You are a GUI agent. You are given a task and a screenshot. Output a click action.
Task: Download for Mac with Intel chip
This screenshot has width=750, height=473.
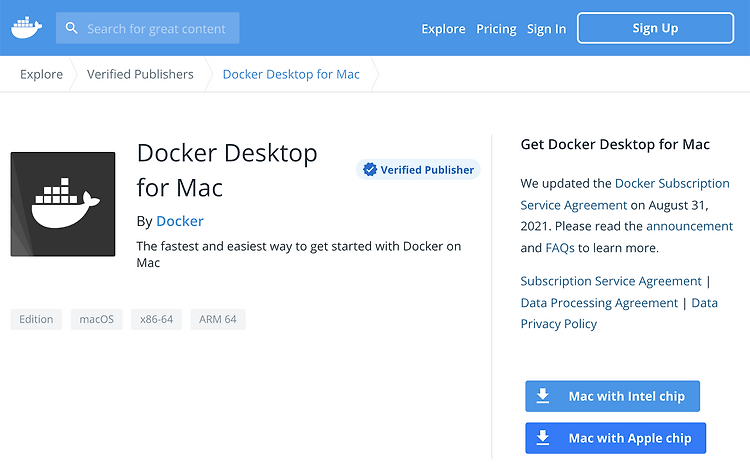[x=612, y=396]
